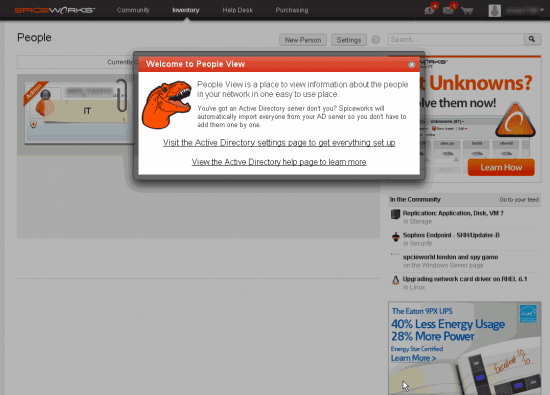The image size is (550, 395).
Task: Click 'in Linux' category text
Action: pyautogui.click(x=414, y=287)
